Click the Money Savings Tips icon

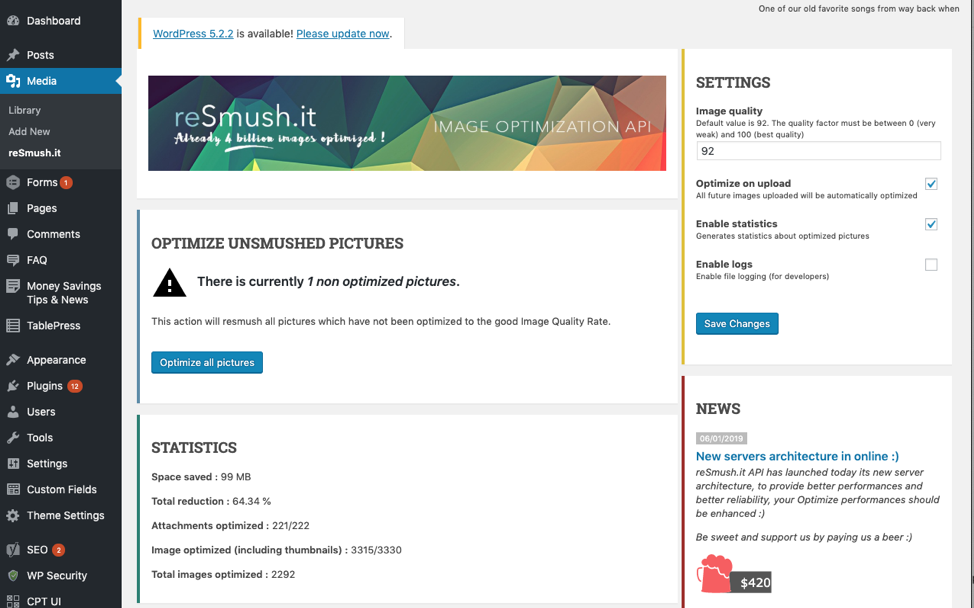[13, 286]
